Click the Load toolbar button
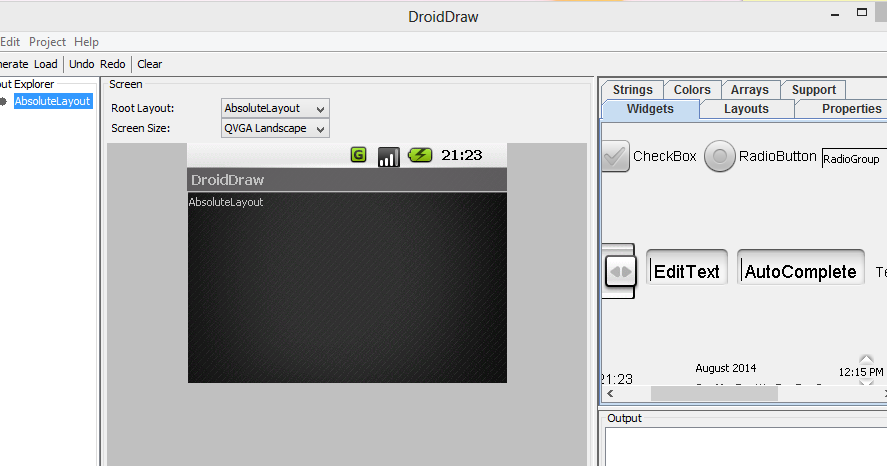This screenshot has width=887, height=466. click(x=46, y=64)
